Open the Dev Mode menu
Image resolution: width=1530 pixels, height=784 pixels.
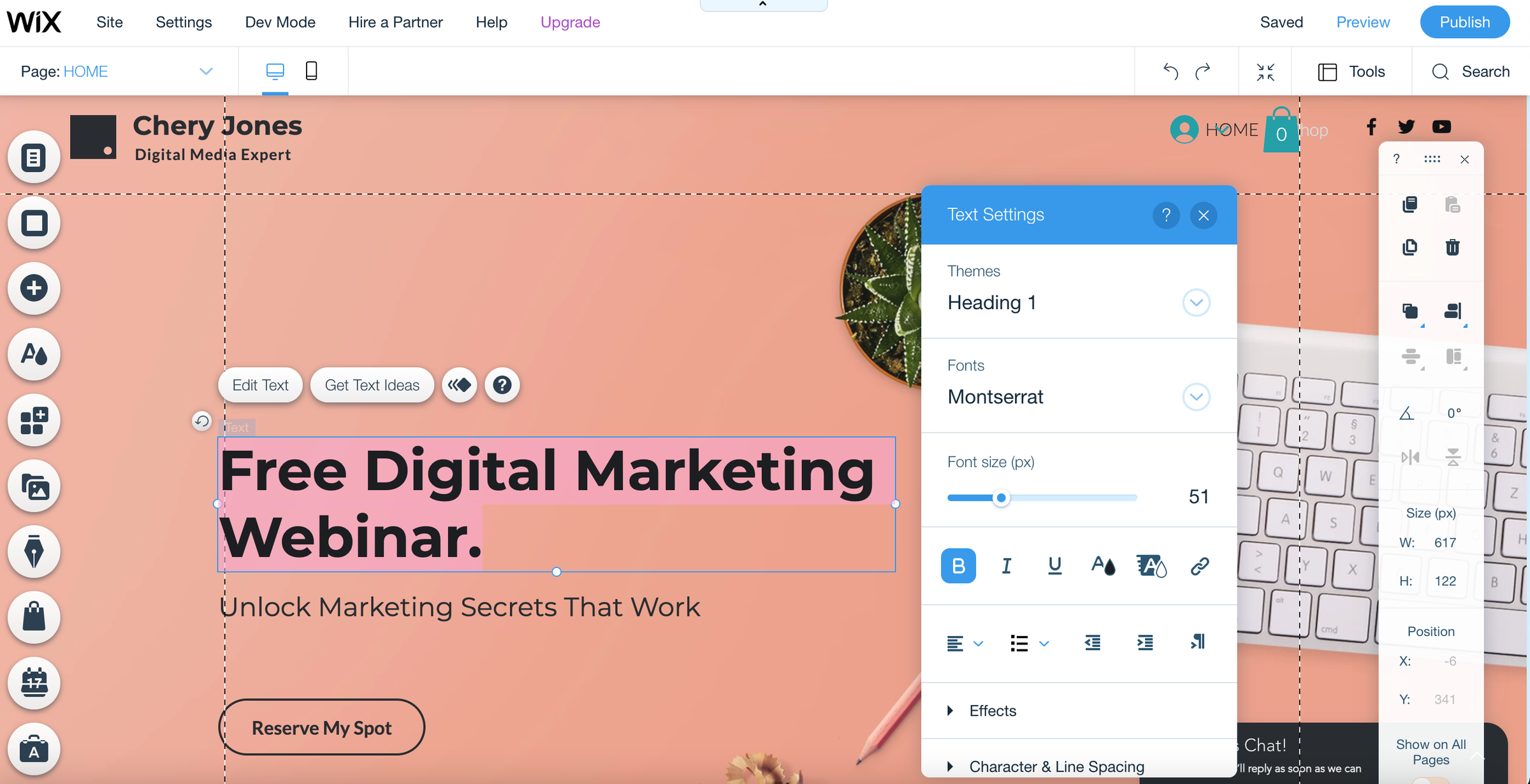coord(280,22)
